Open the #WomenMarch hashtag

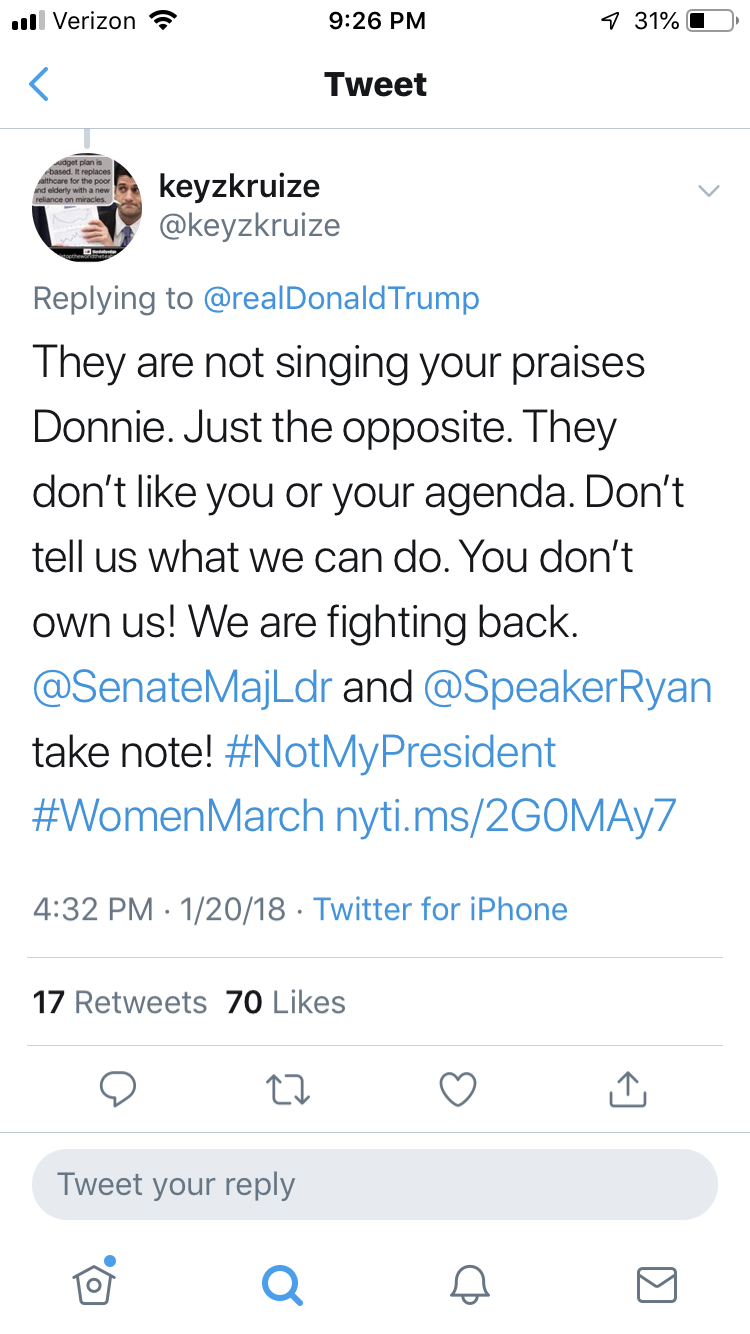pyautogui.click(x=178, y=816)
